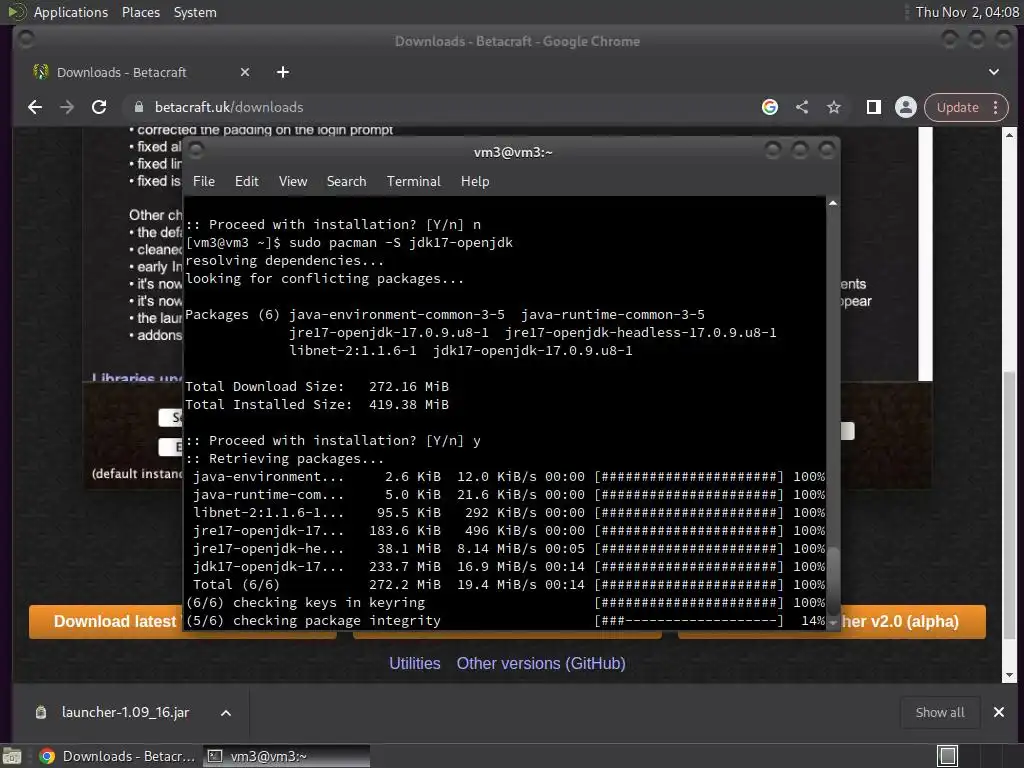Open the terminal View menu
Image resolution: width=1024 pixels, height=768 pixels.
[293, 181]
